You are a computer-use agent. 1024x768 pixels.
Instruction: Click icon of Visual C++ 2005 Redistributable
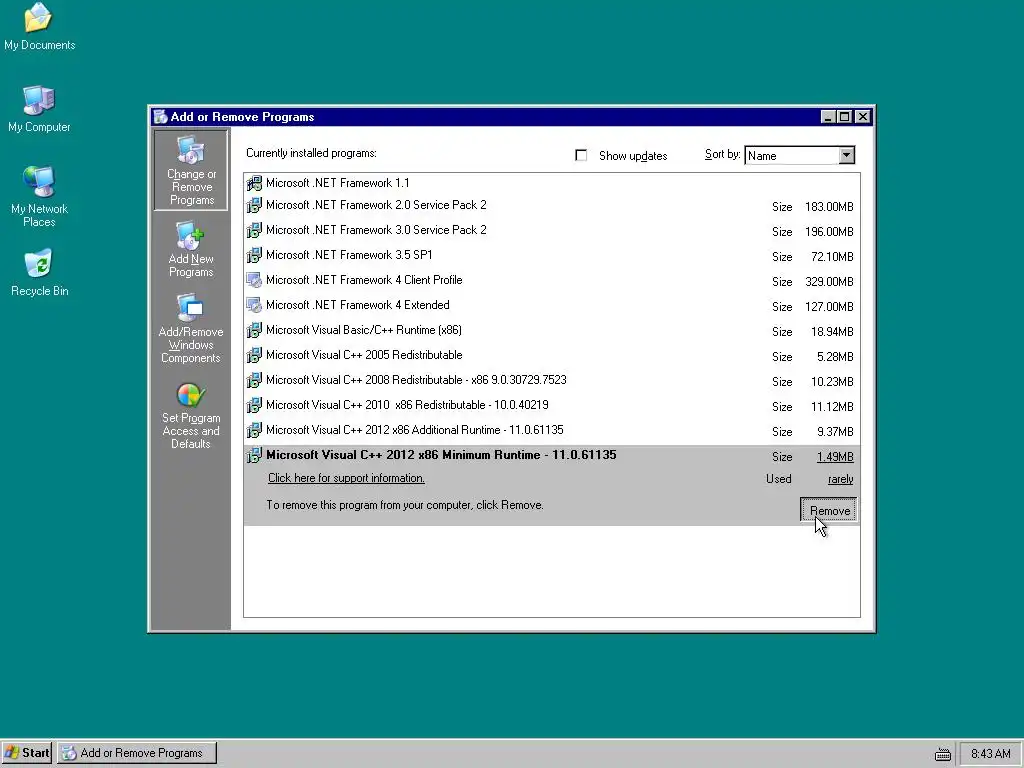[x=254, y=355]
